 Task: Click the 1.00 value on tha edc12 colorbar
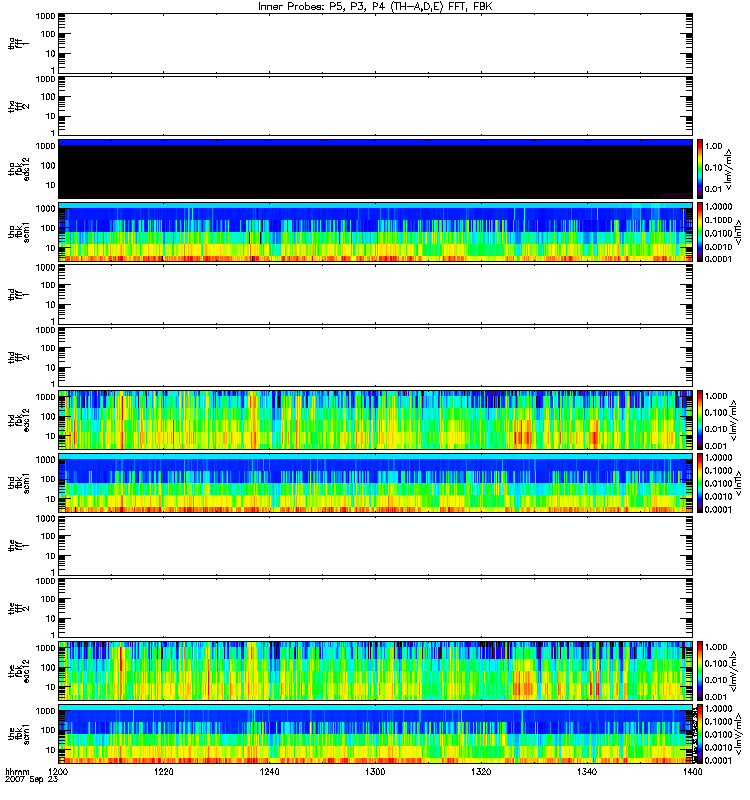714,146
